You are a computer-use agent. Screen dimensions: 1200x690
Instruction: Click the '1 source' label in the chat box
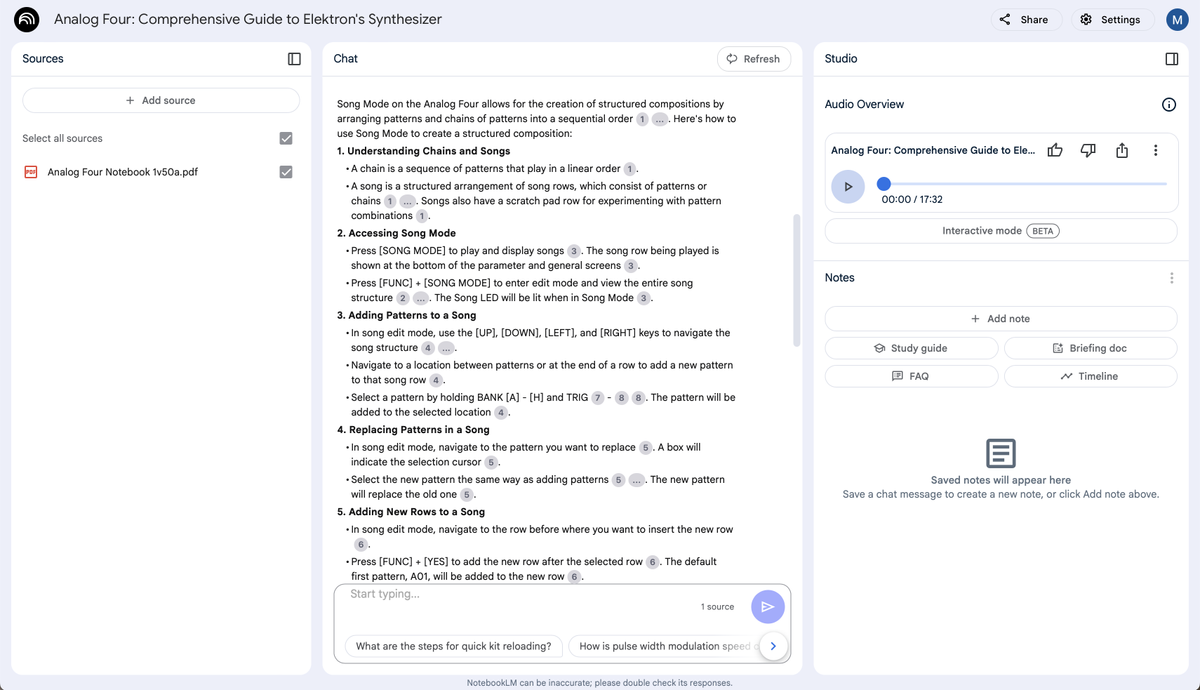coord(718,607)
